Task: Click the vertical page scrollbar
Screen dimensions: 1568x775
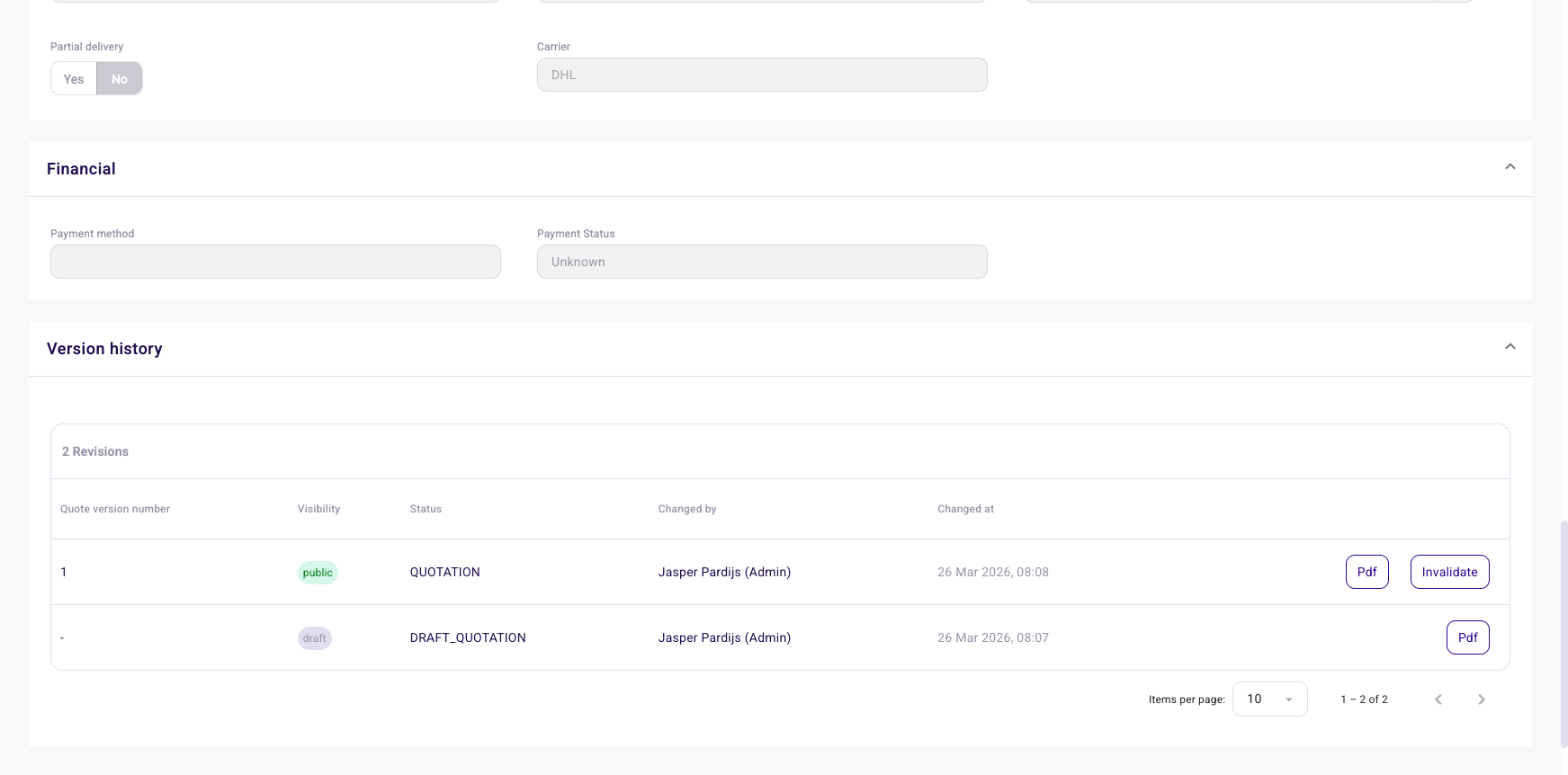Action: (x=1564, y=629)
